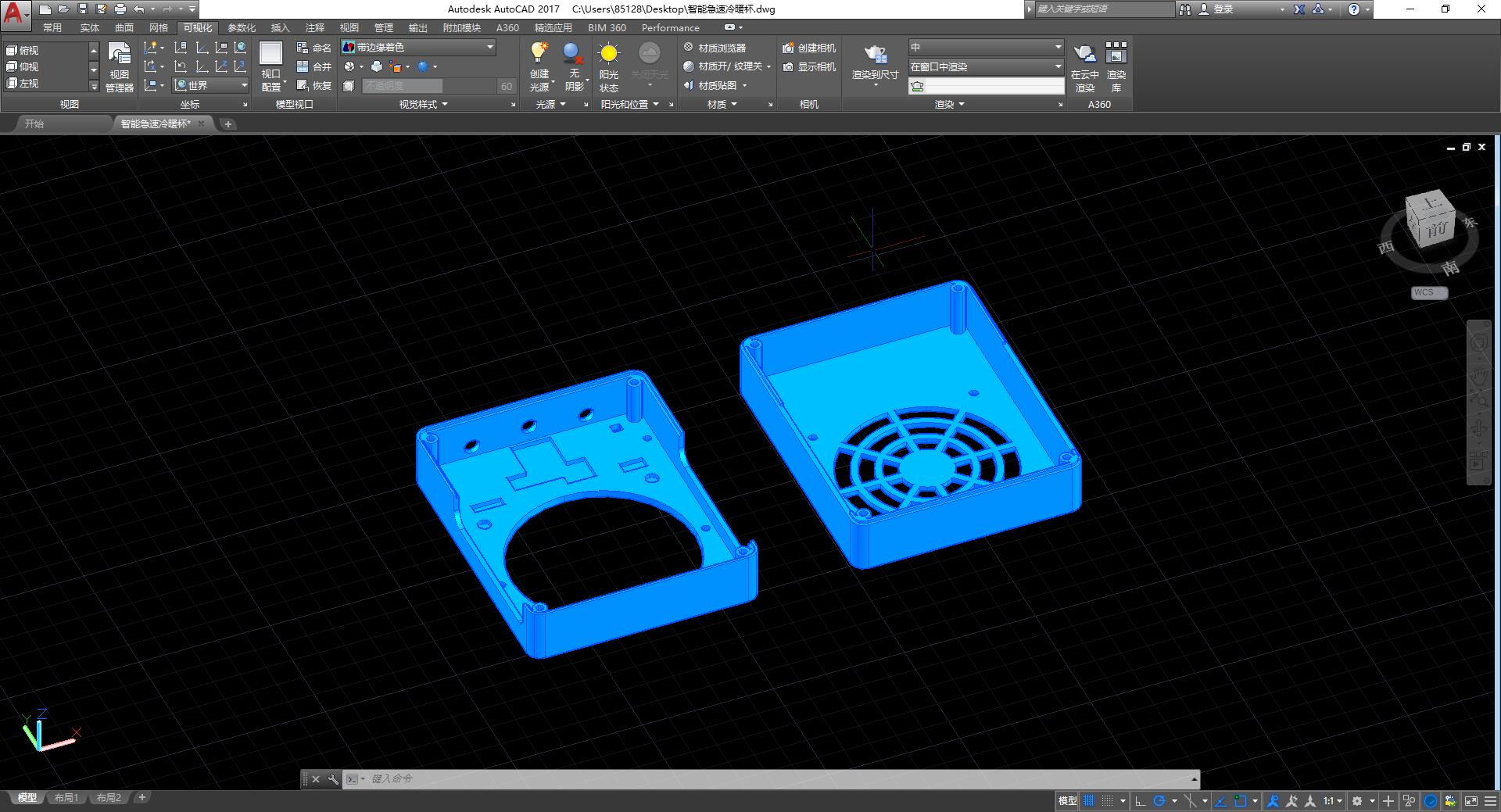1501x812 pixels.
Task: Click the 登录 sign in button
Action: tap(1222, 9)
